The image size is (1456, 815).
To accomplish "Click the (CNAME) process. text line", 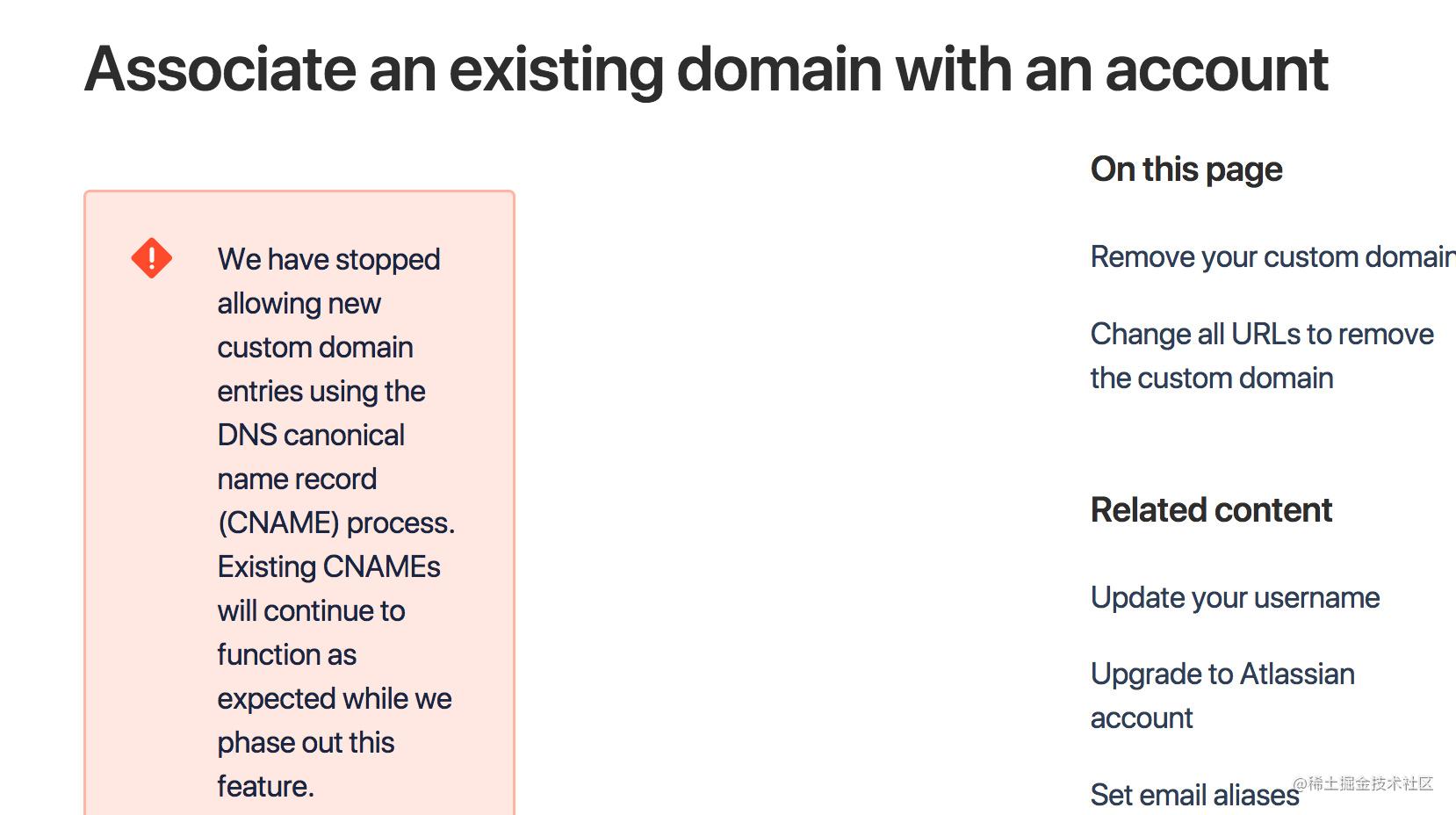I will (336, 523).
